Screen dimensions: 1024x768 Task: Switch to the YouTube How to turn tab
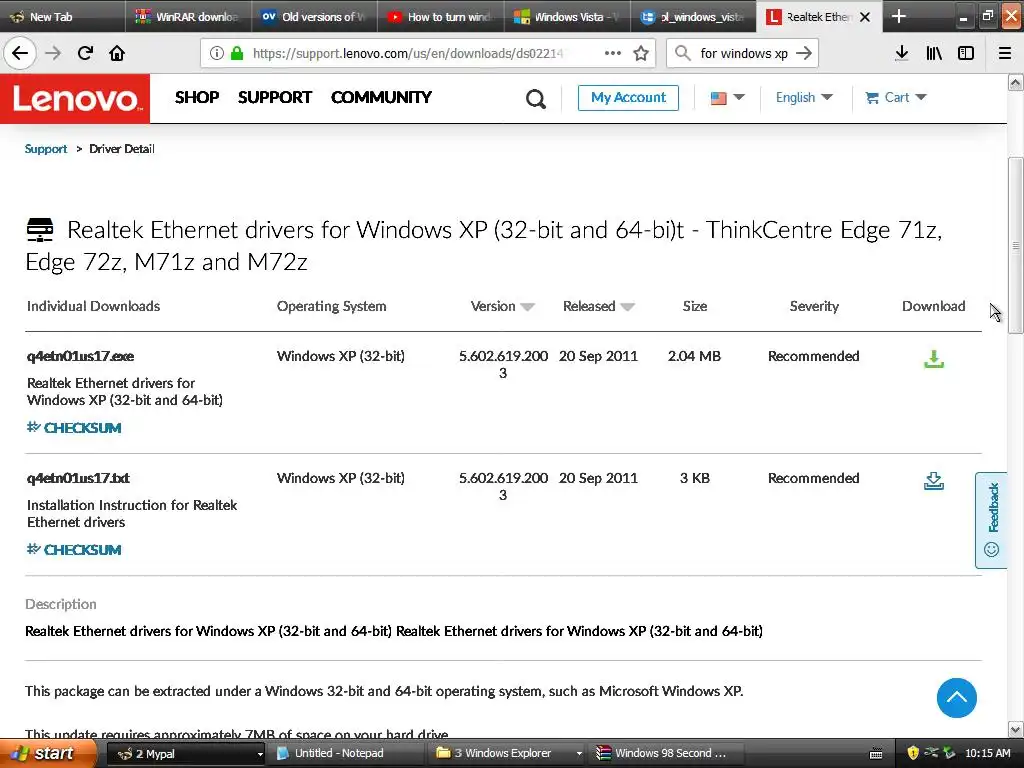click(440, 17)
